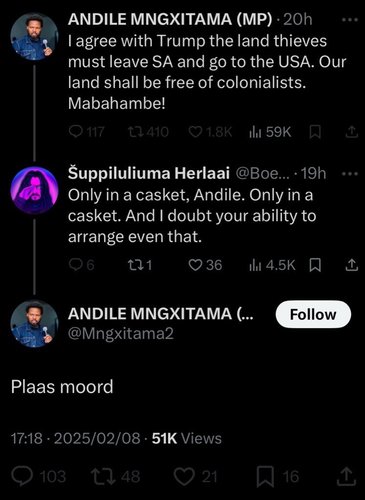Screen dimensions: 365x500
Task: Share the casket reply tweet
Action: (x=351, y=265)
